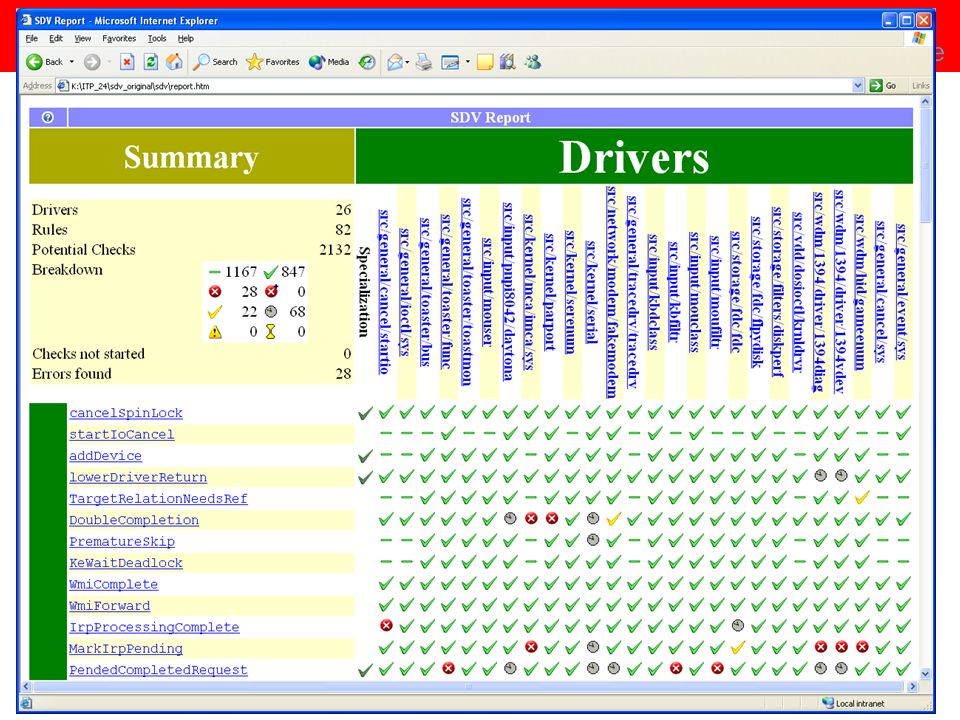Expand the Back button history dropdown
The width and height of the screenshot is (960, 720).
[x=72, y=62]
